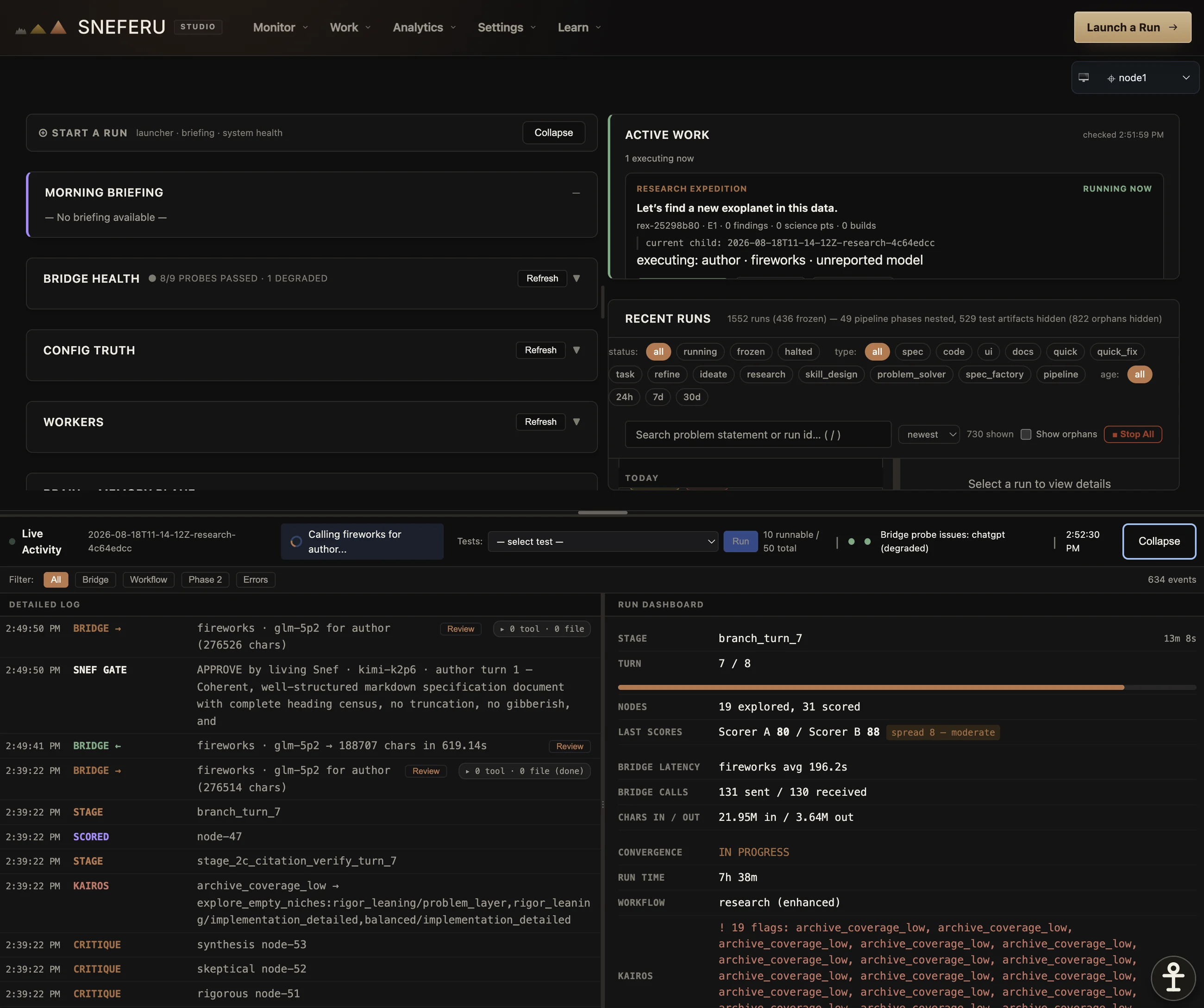Open the select test dropdown
The width and height of the screenshot is (1204, 1008).
602,541
